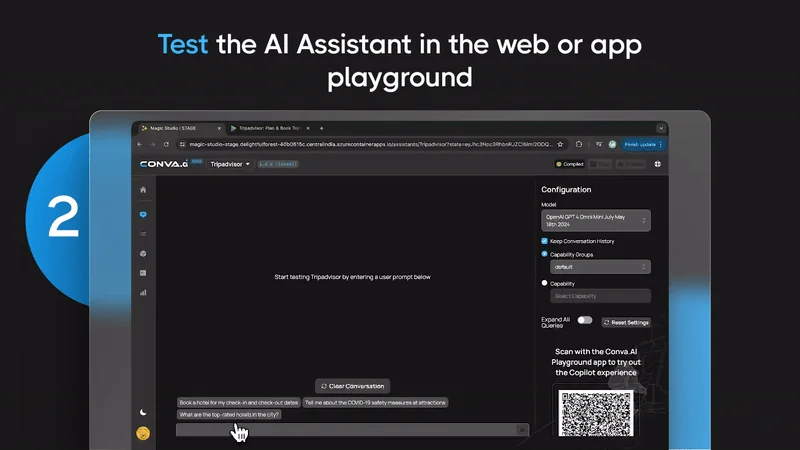The width and height of the screenshot is (800, 450).
Task: Click the Conva.AI Playground QR code
Action: coord(596,413)
